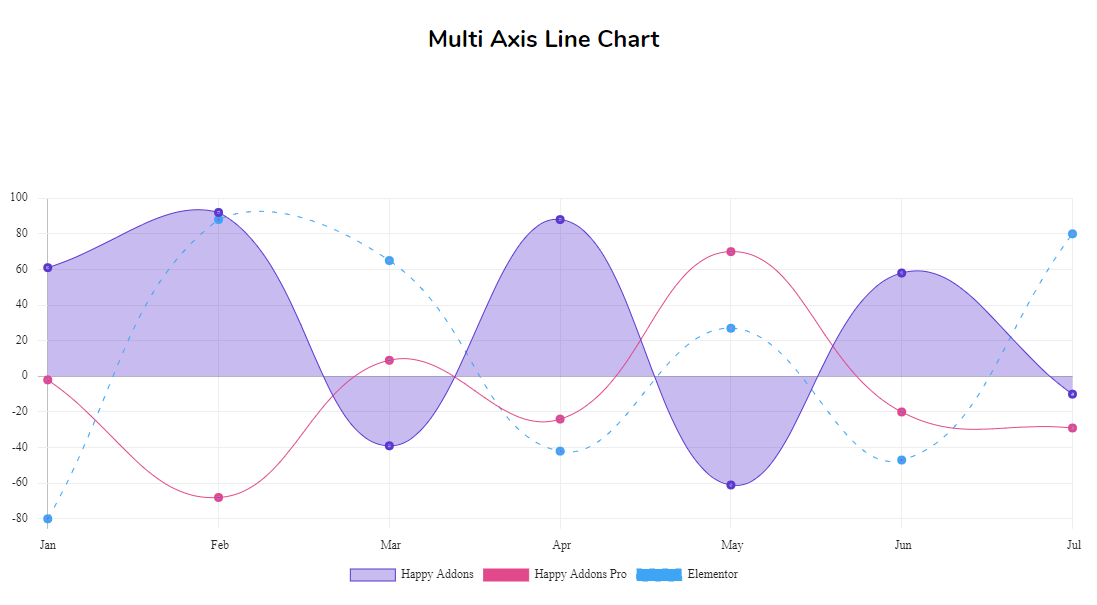Select pink Happy Addons Pro point at Feb

(x=218, y=498)
